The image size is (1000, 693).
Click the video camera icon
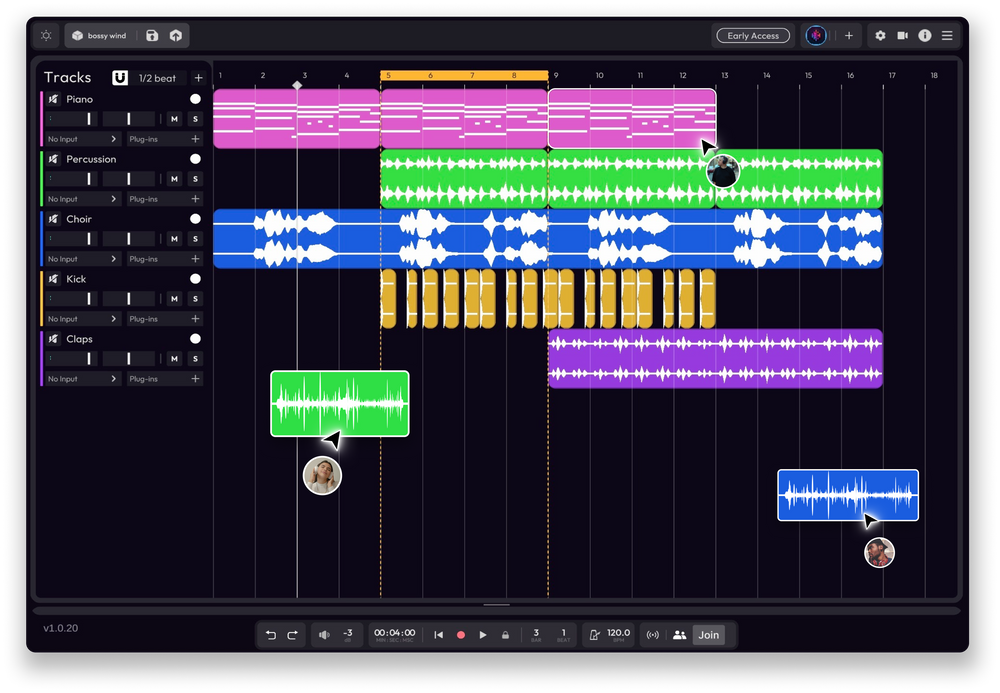(902, 36)
